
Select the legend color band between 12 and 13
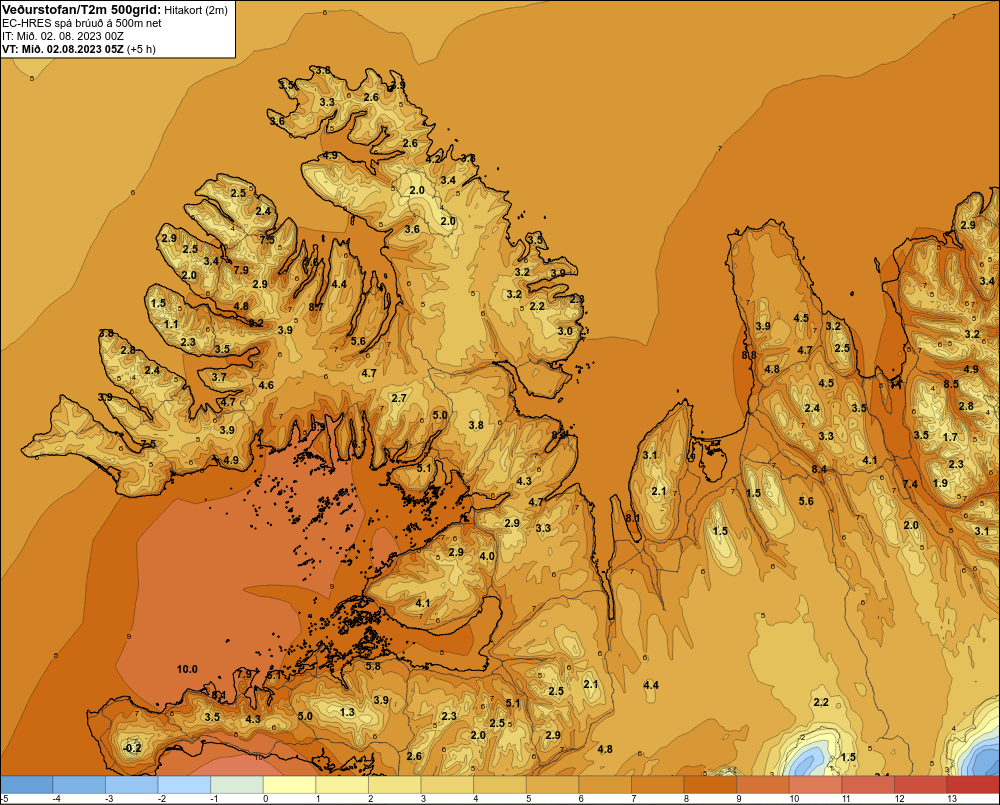[x=920, y=784]
